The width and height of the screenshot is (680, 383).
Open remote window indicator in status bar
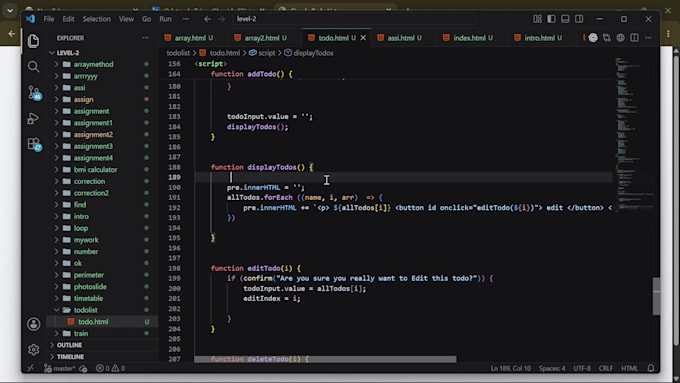[30, 368]
